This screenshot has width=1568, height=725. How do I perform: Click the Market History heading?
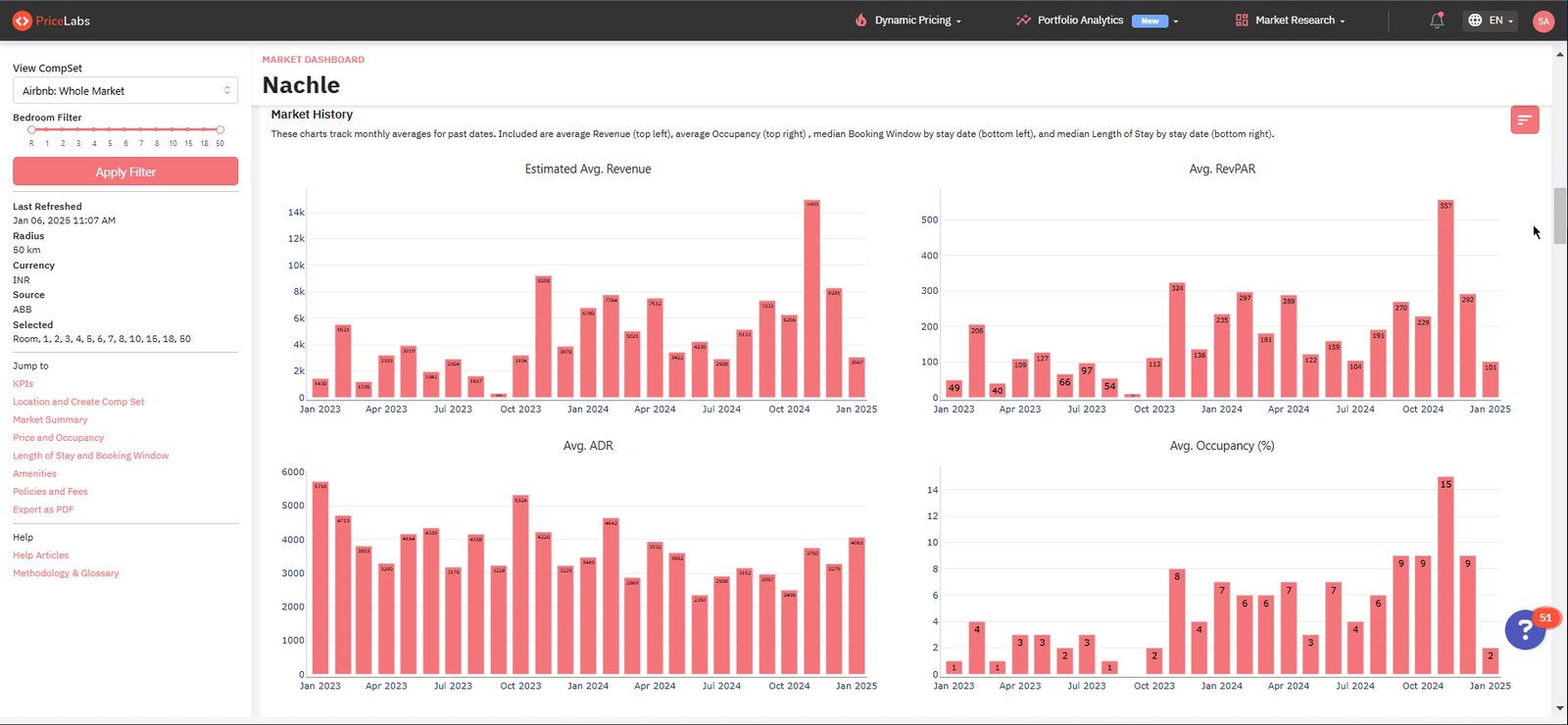click(x=312, y=115)
